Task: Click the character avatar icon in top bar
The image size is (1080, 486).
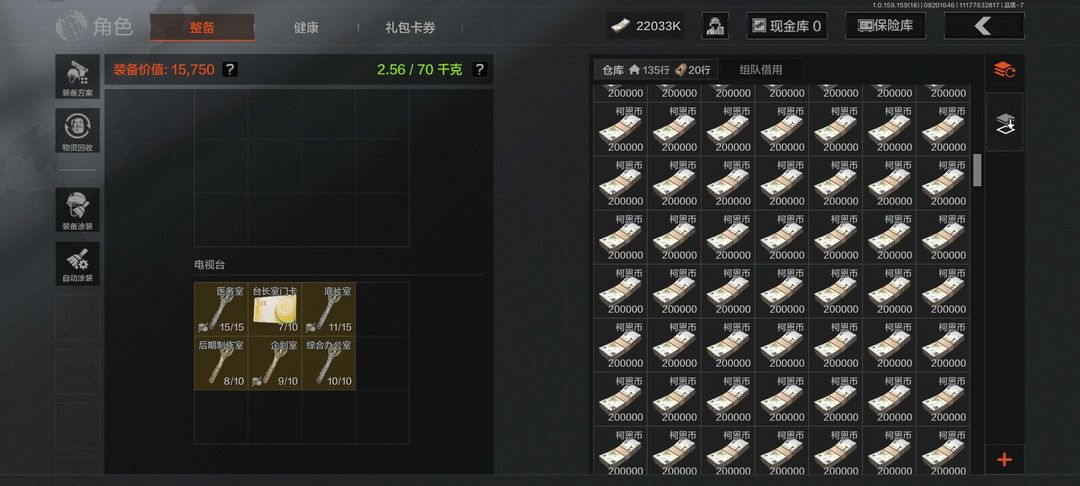Action: [715, 26]
